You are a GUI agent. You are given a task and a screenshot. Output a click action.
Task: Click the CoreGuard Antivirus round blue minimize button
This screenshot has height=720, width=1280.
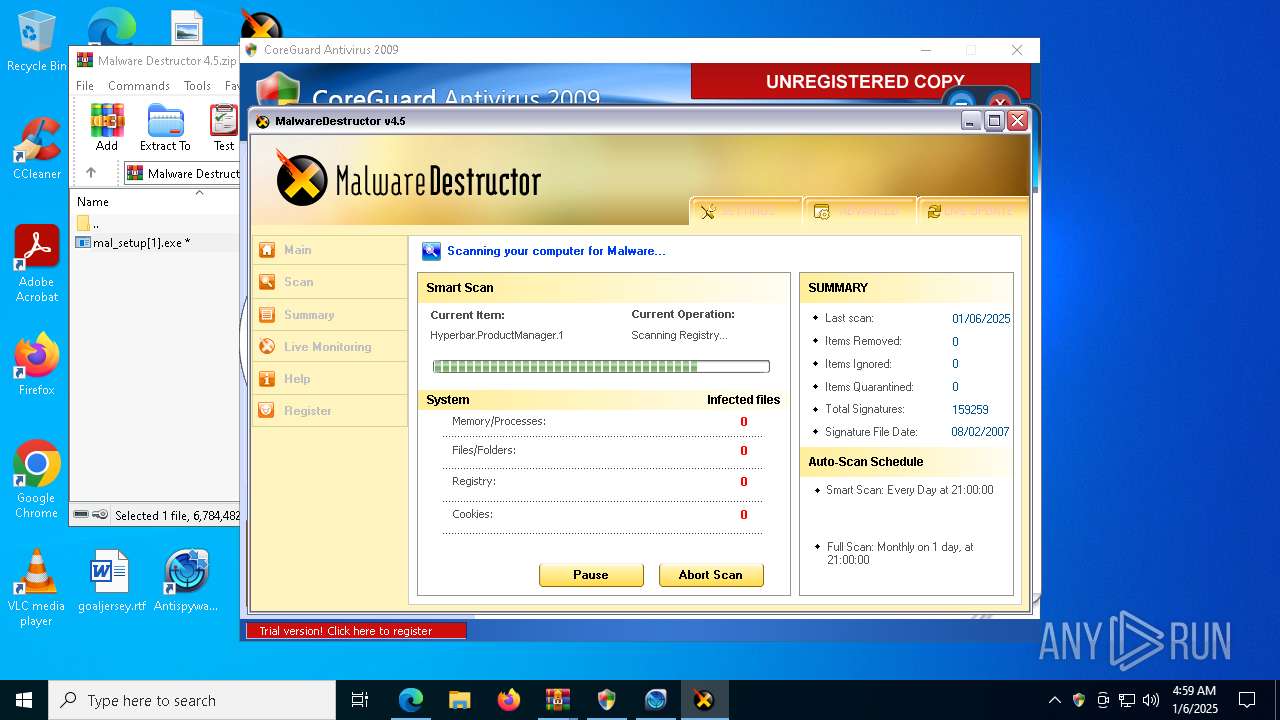pos(960,102)
